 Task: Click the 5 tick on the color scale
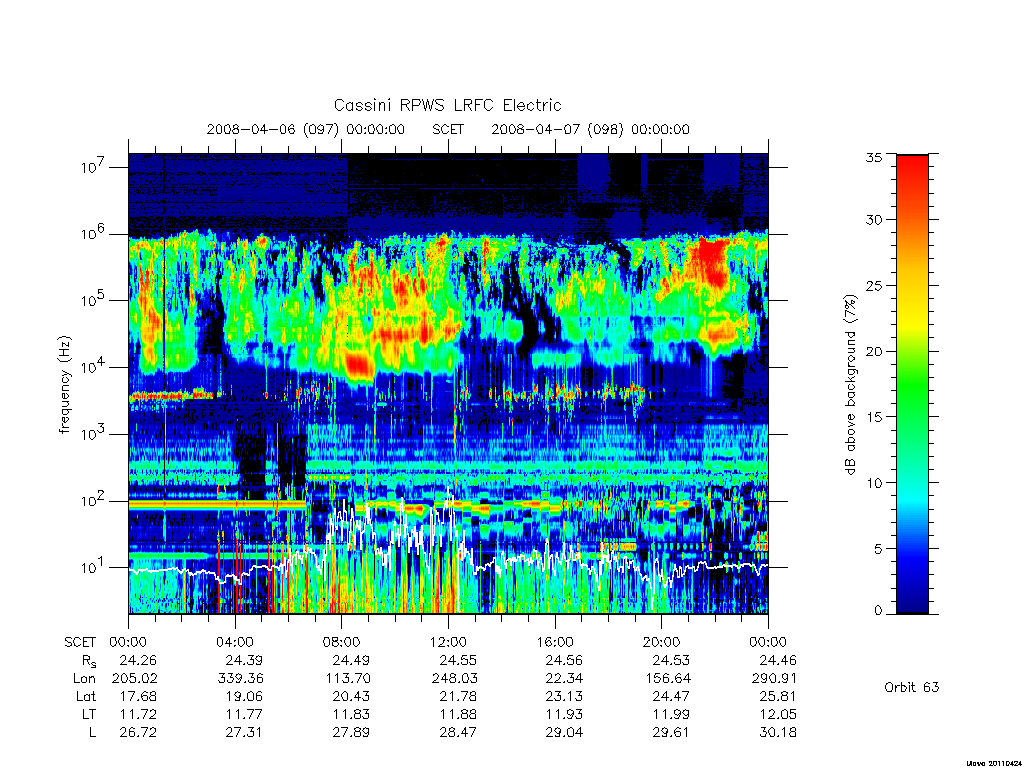click(878, 549)
